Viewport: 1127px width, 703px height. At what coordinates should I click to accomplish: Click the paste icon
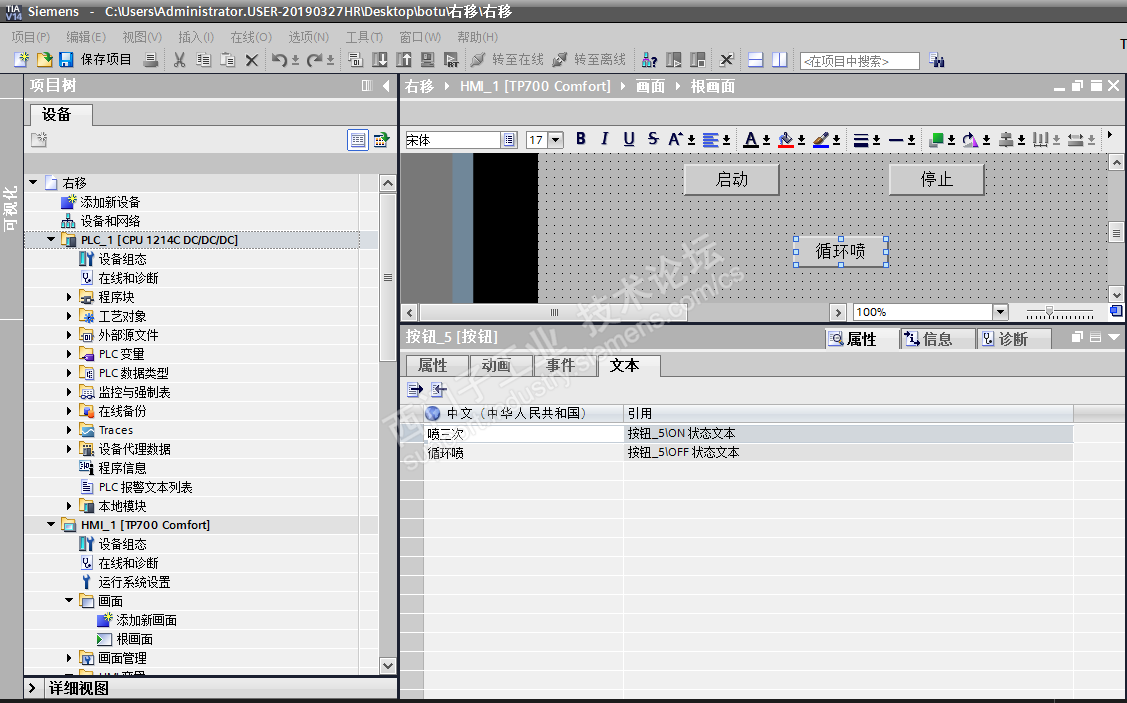(227, 60)
